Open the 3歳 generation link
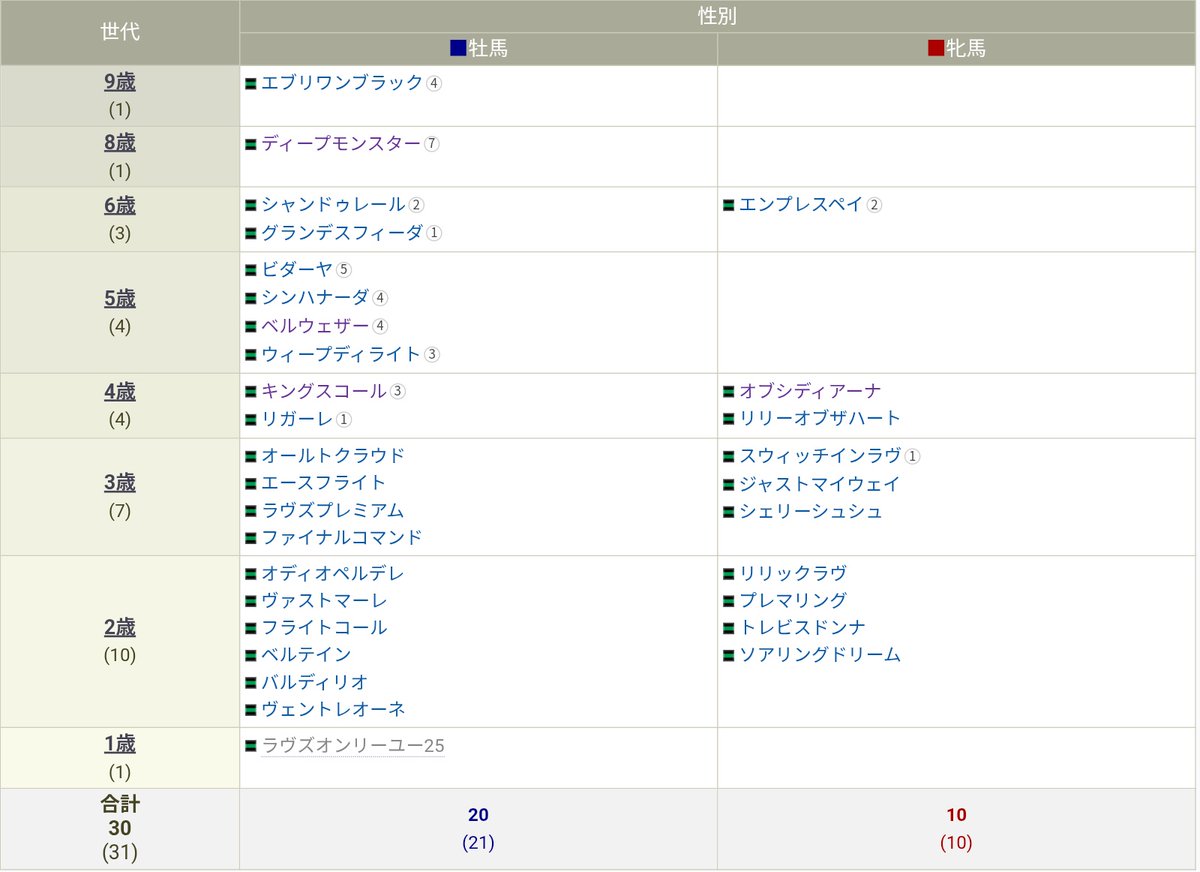 click(x=120, y=483)
